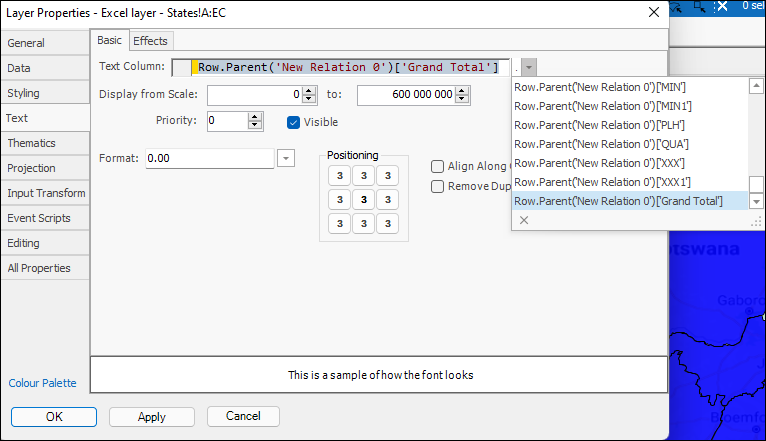This screenshot has width=766, height=441.
Task: Open the Colour Palette link
Action: pos(42,383)
